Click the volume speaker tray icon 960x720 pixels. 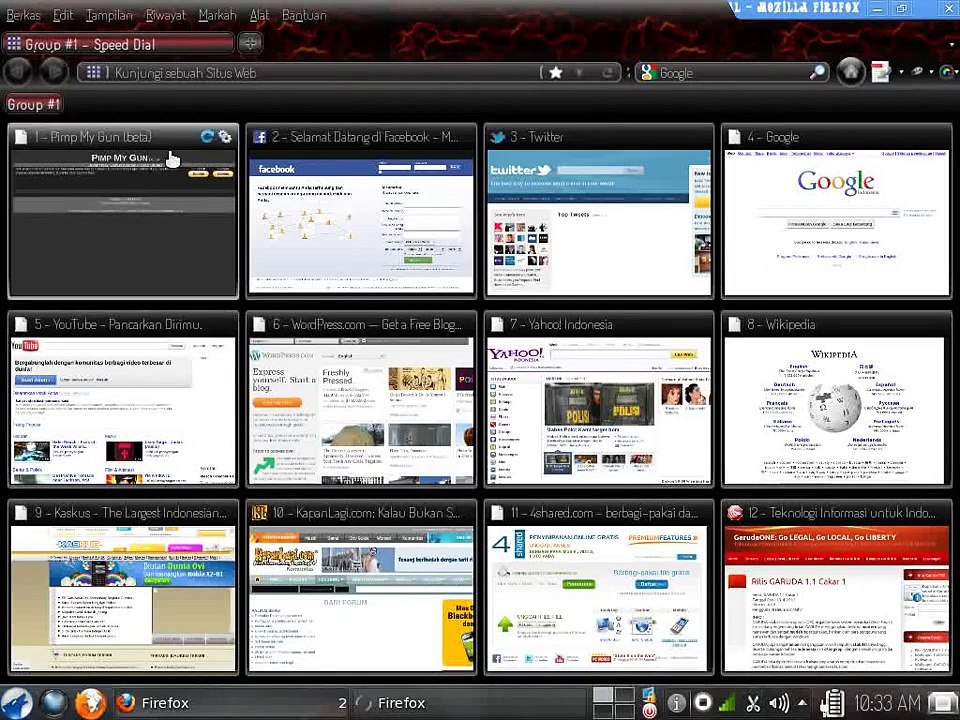click(779, 703)
